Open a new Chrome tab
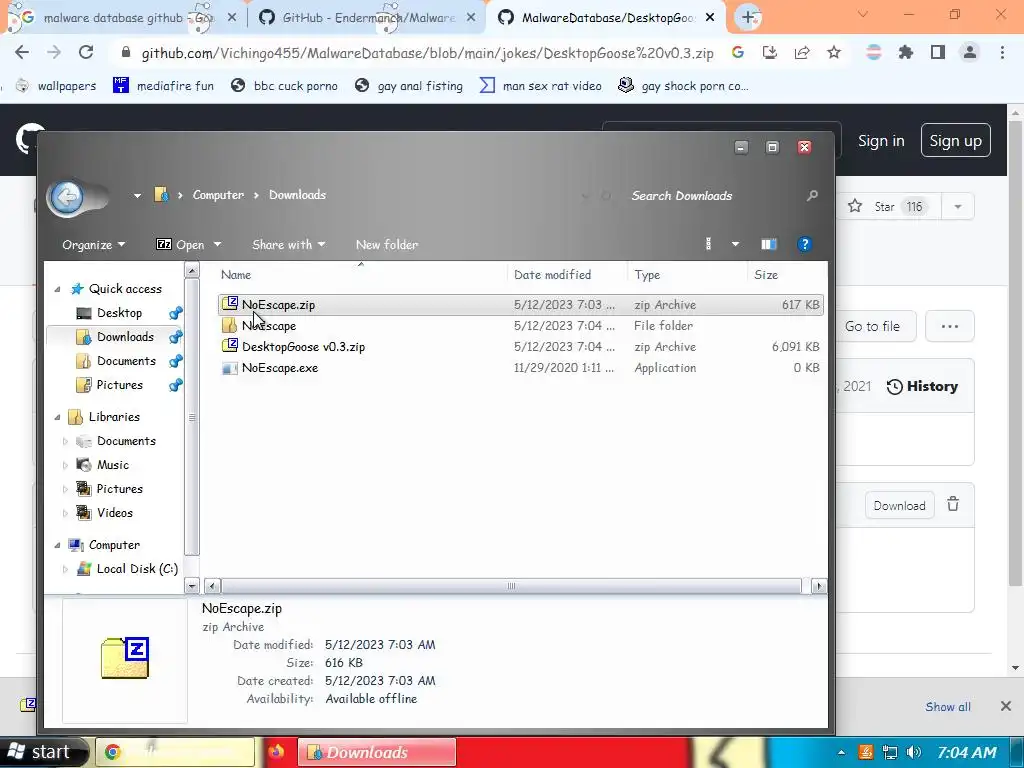The height and width of the screenshot is (768, 1024). point(748,18)
